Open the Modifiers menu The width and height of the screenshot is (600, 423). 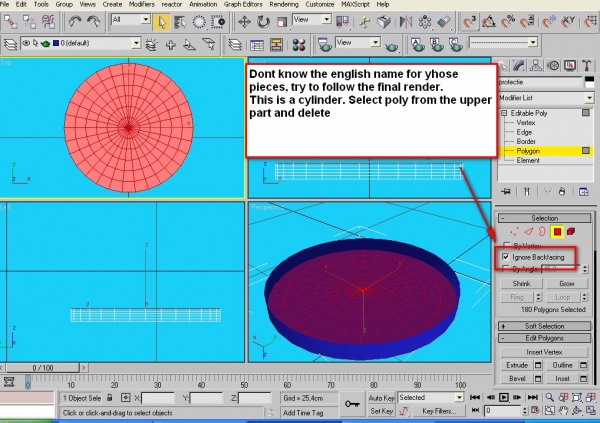(x=142, y=4)
